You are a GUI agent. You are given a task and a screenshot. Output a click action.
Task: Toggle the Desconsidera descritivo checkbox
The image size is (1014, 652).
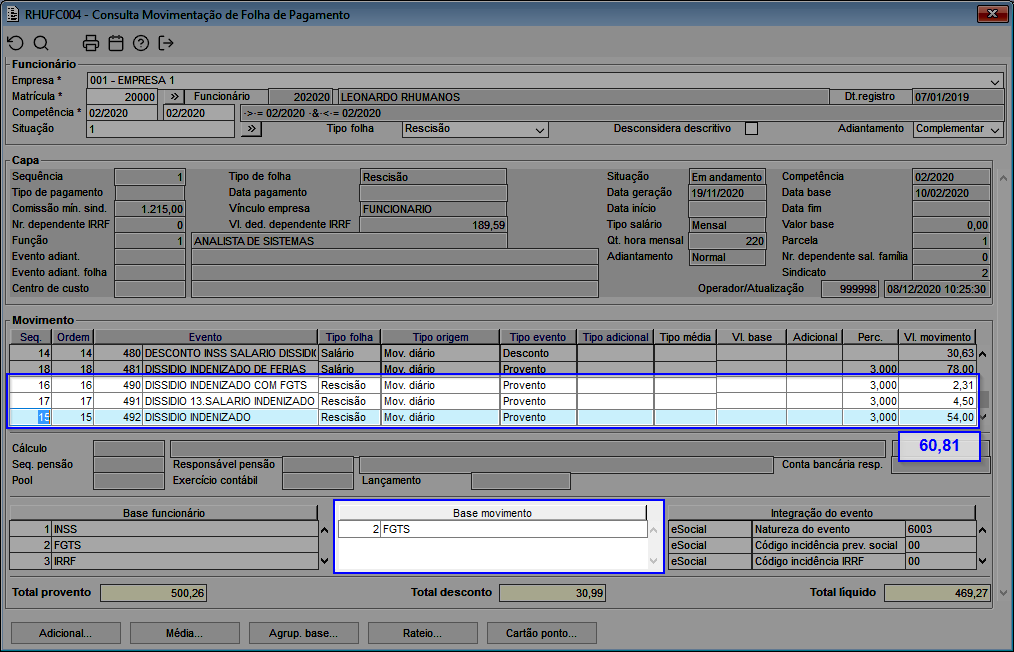pyautogui.click(x=752, y=129)
